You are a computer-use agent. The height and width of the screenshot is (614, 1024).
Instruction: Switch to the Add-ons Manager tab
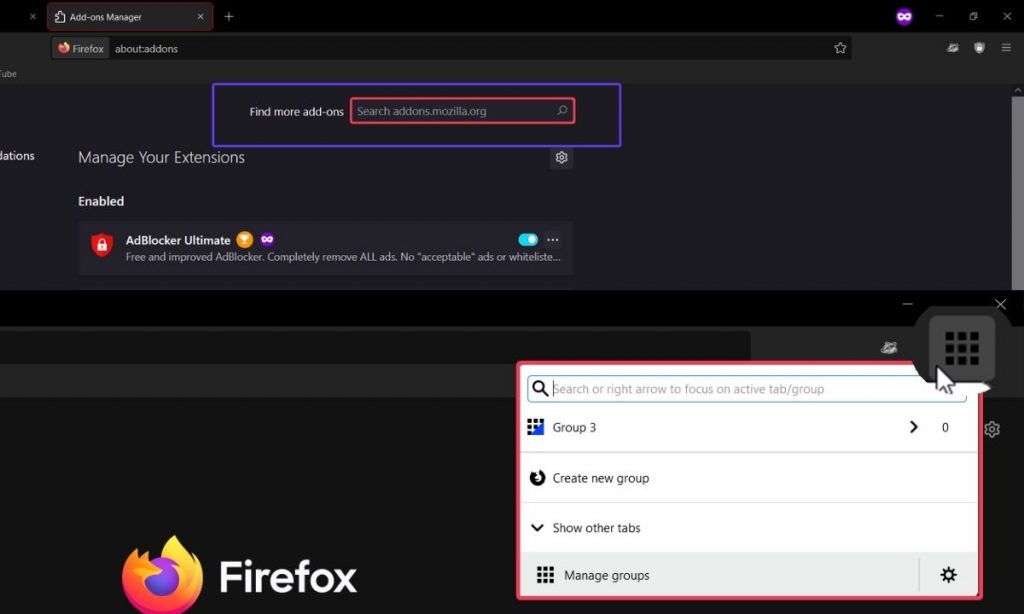[x=129, y=16]
